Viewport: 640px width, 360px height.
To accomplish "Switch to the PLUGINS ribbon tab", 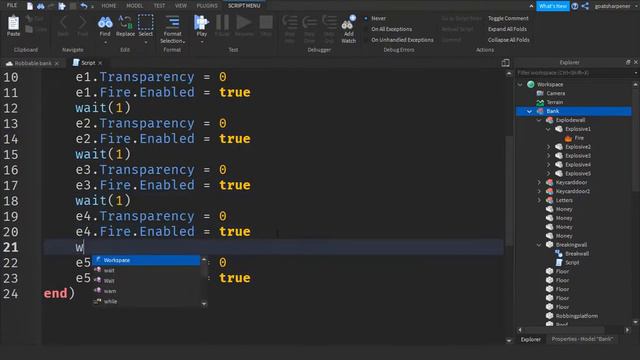I will pos(207,6).
